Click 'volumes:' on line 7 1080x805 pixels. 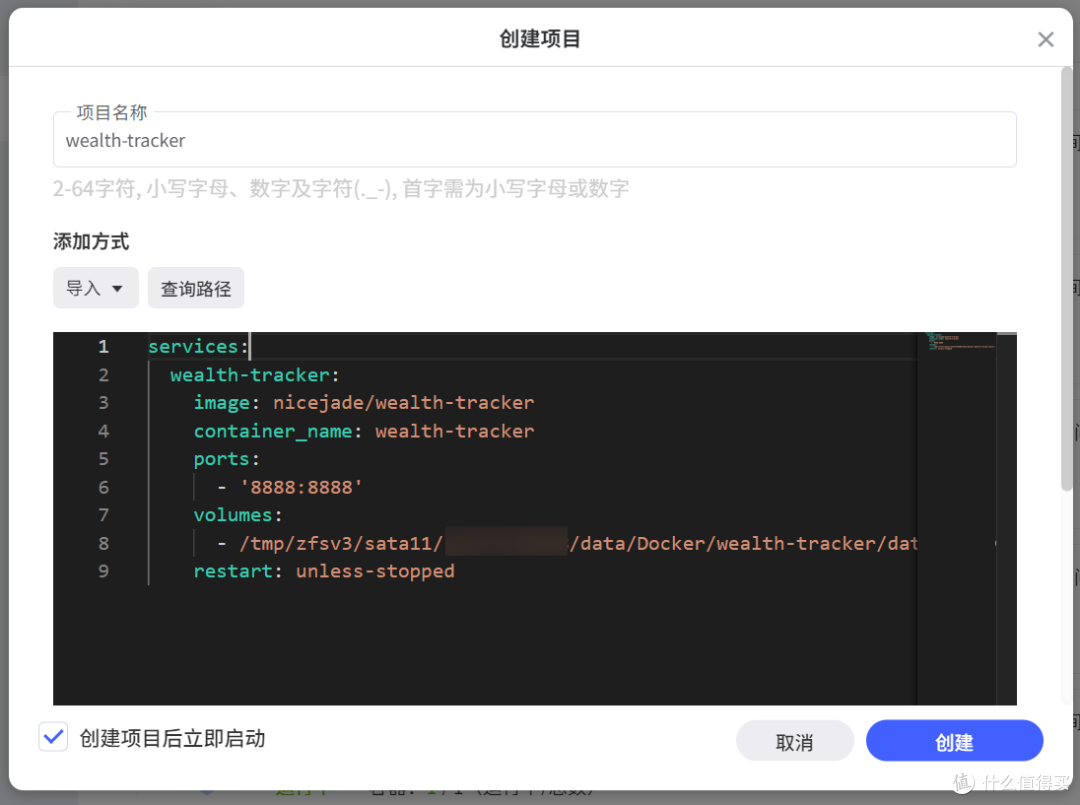(238, 515)
